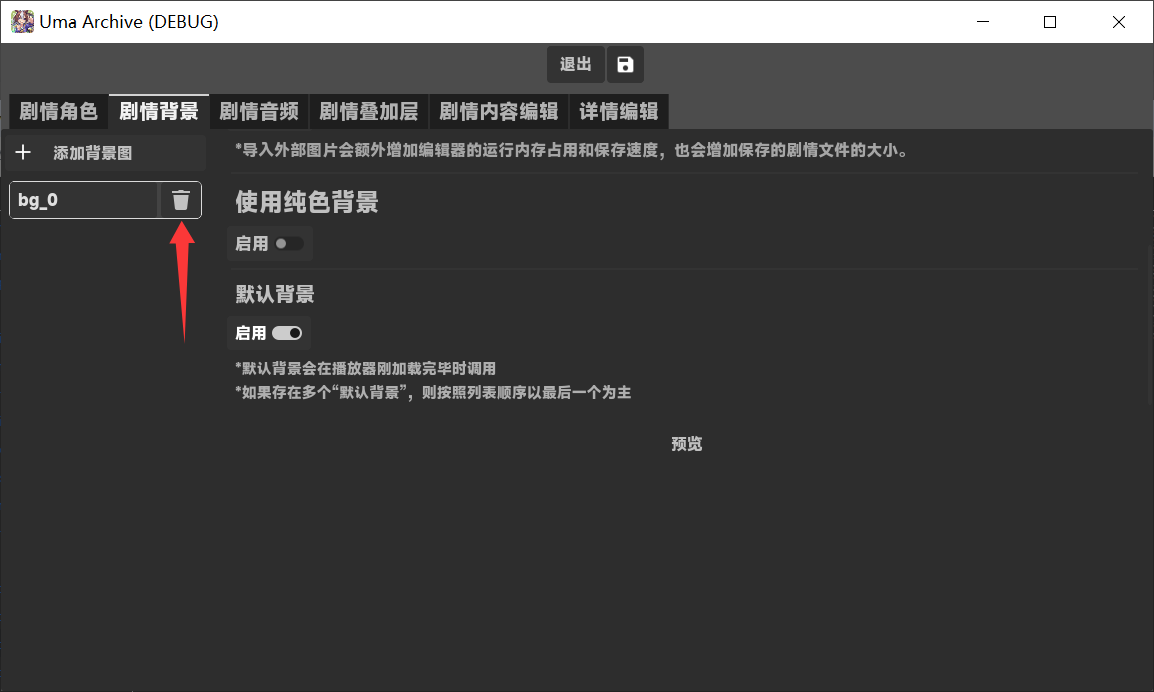Delete bg_0 with the trash icon
The height and width of the screenshot is (692, 1154).
(181, 200)
